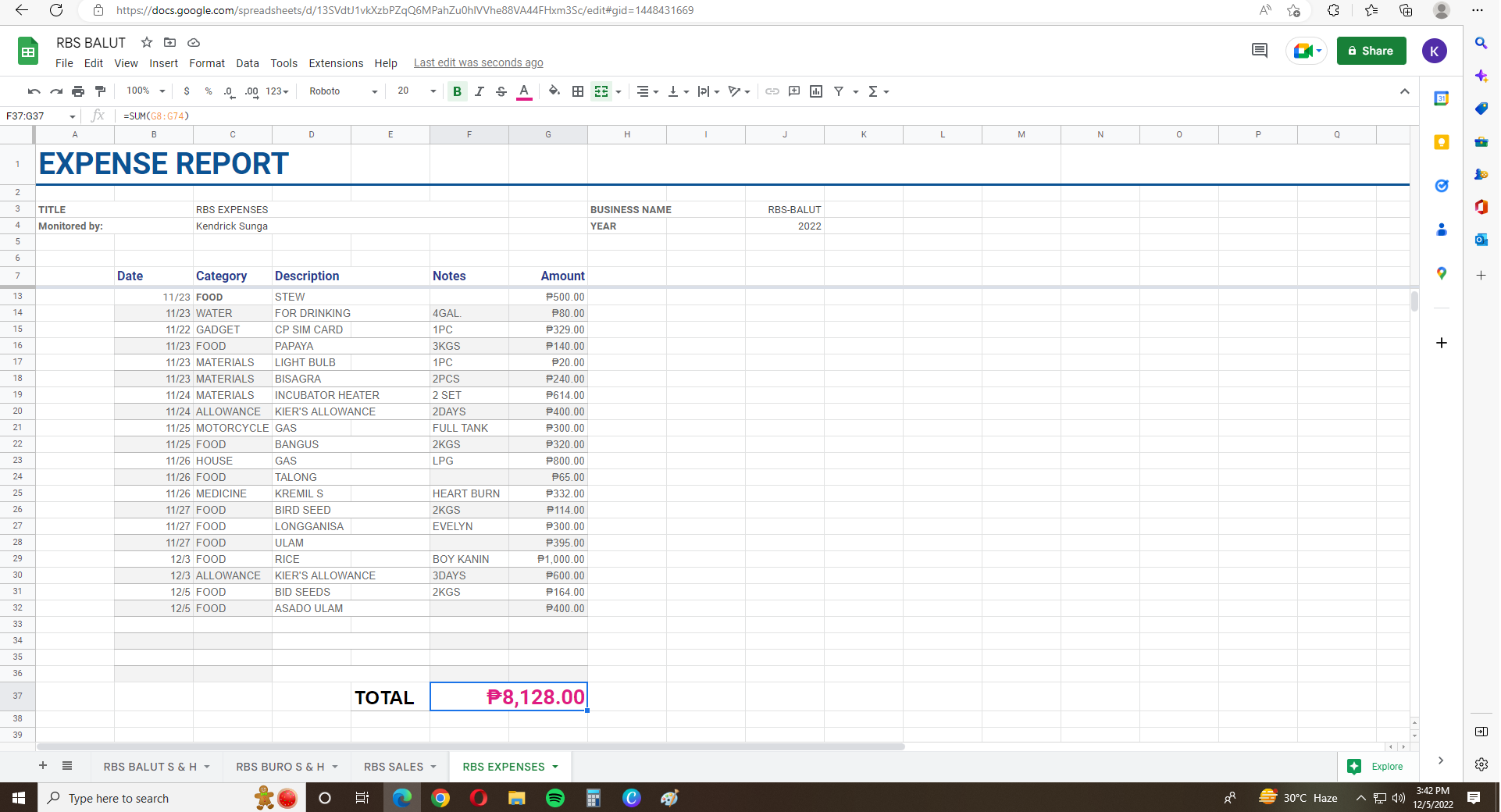Increase decimal places

pyautogui.click(x=251, y=91)
